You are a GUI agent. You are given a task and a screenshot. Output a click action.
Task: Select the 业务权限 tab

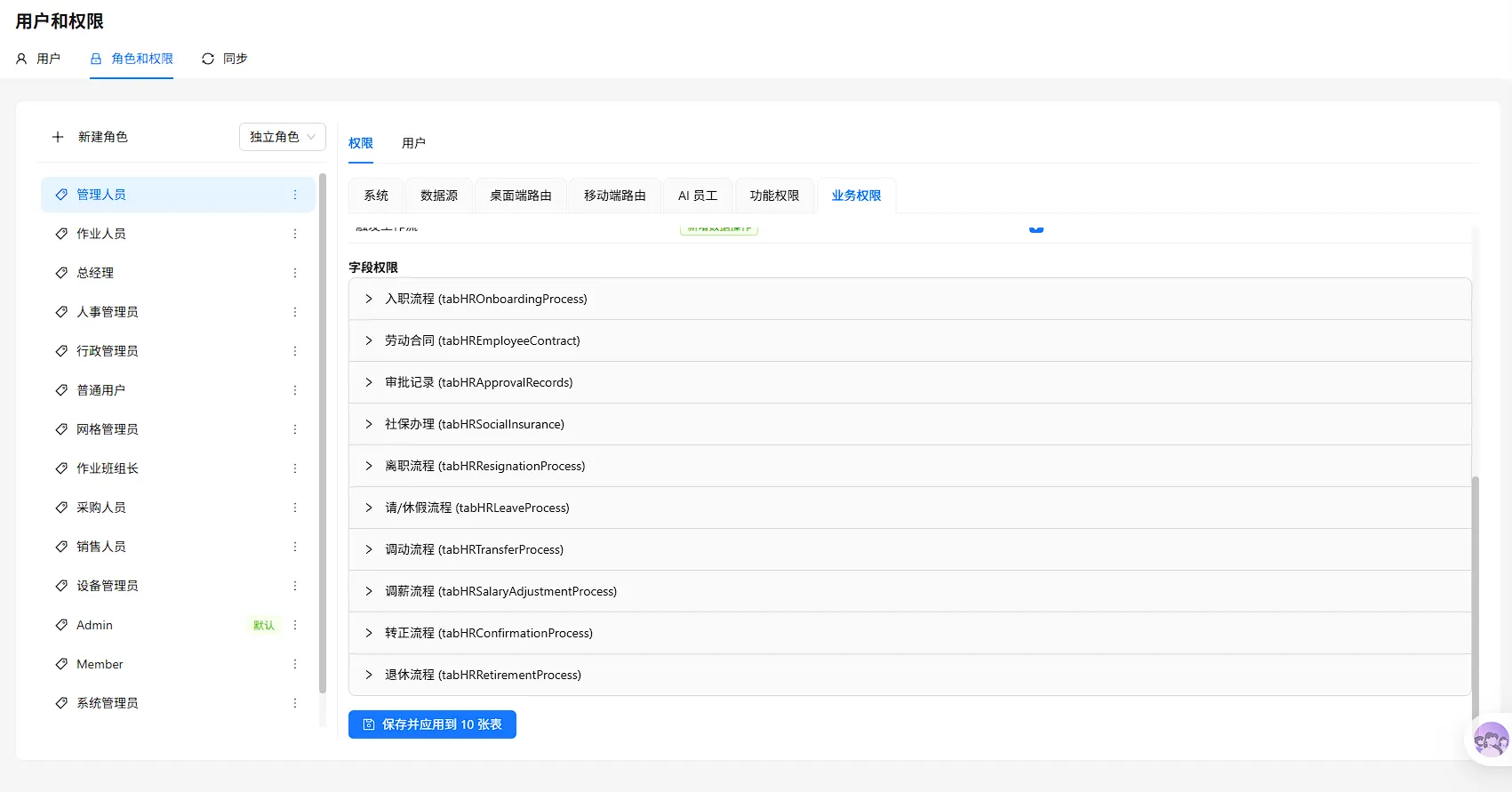coord(856,196)
